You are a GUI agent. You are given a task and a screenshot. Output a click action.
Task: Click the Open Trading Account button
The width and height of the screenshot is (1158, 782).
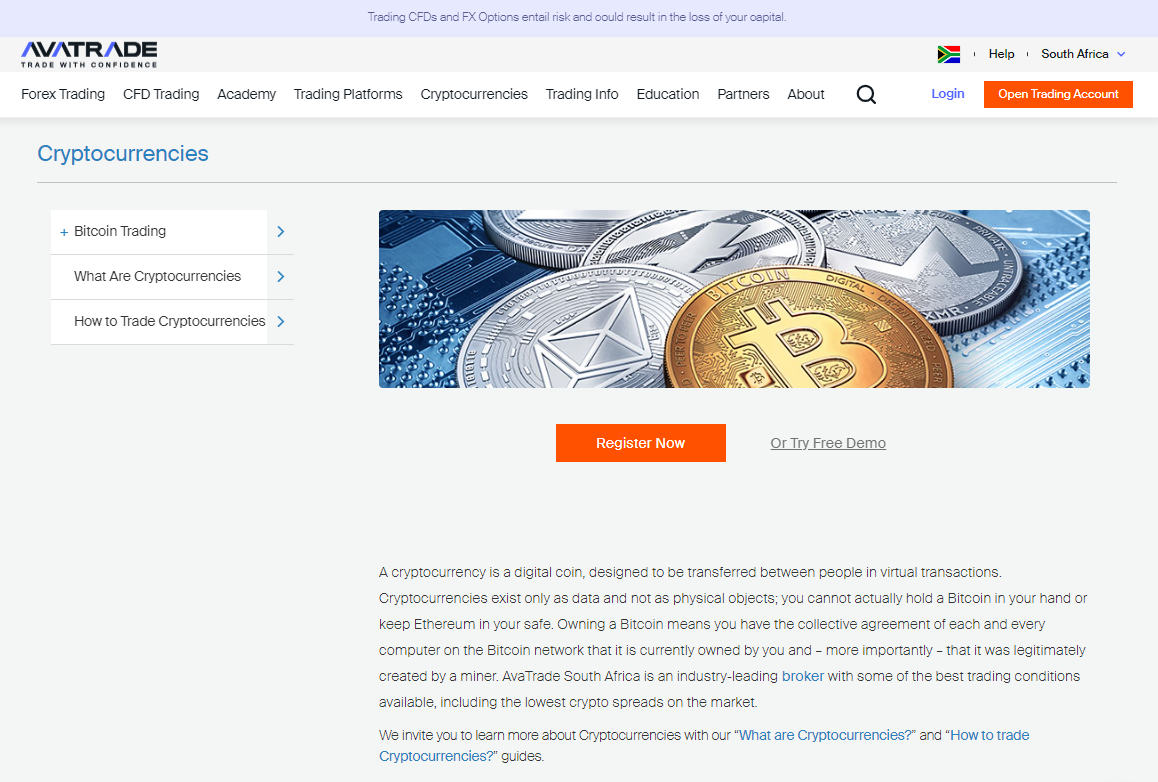coord(1057,94)
